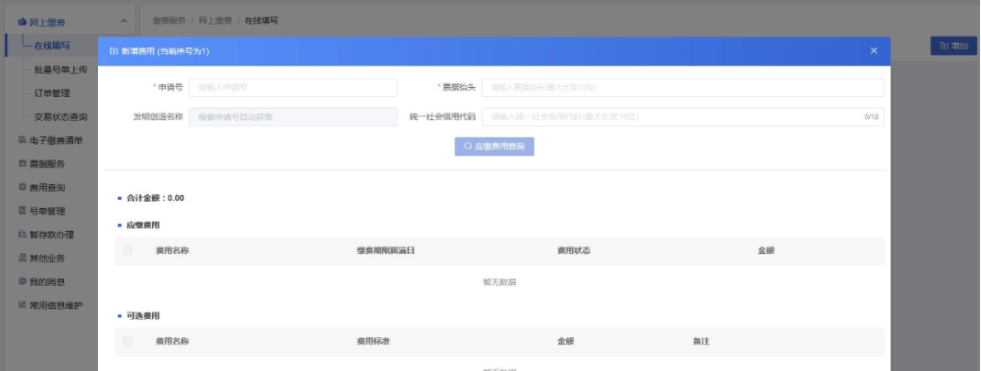Open 批量号单上传 submenu item
Image resolution: width=981 pixels, height=371 pixels.
[61, 69]
